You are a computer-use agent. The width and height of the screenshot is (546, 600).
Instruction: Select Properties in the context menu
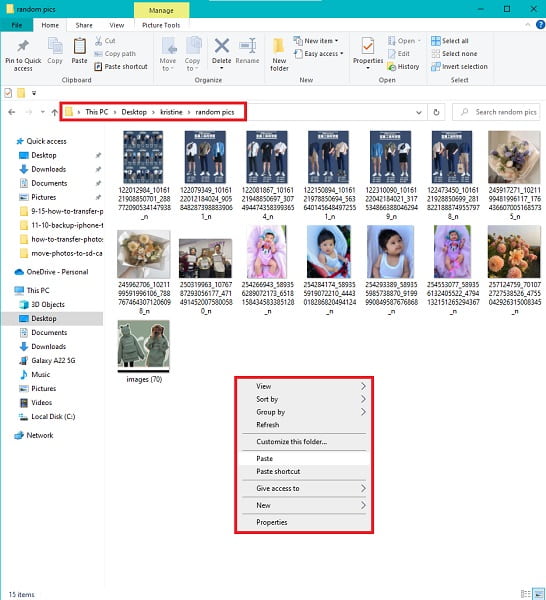coord(304,522)
